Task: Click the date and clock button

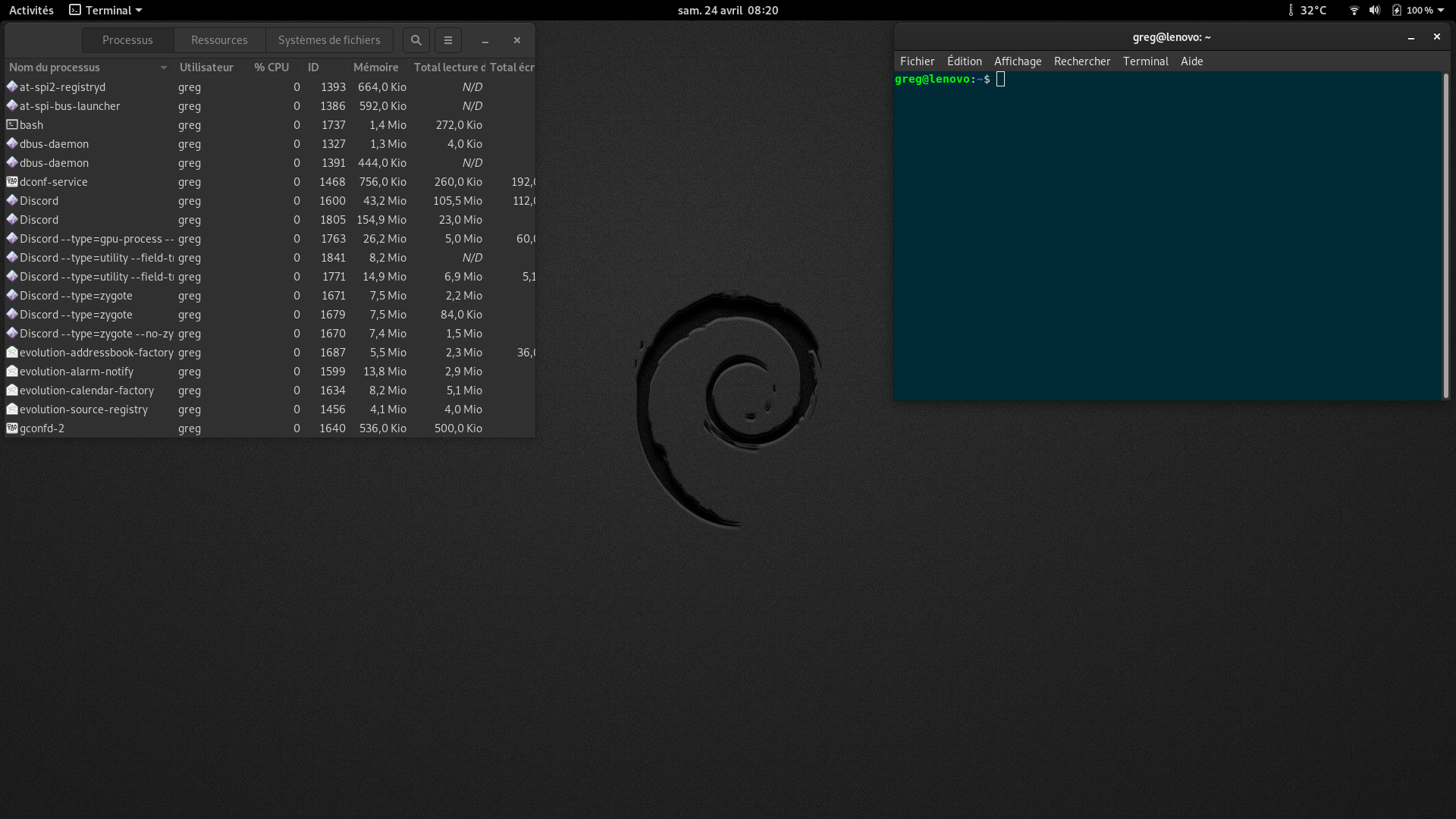Action: [x=727, y=10]
